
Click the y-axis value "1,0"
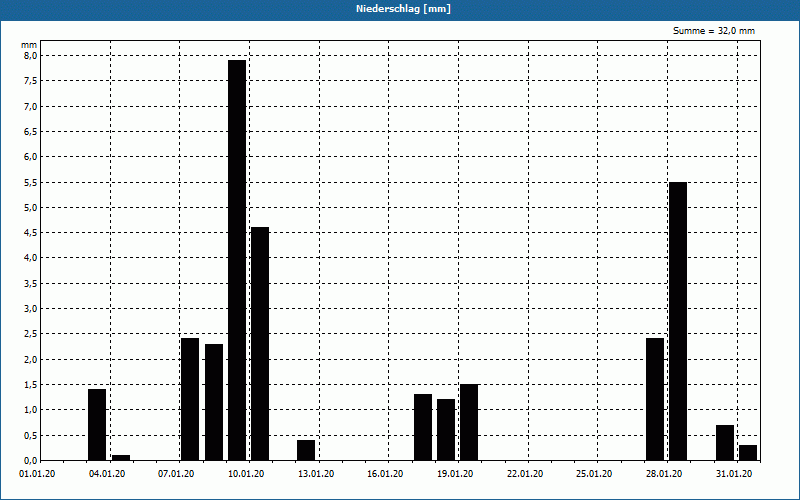(31, 410)
